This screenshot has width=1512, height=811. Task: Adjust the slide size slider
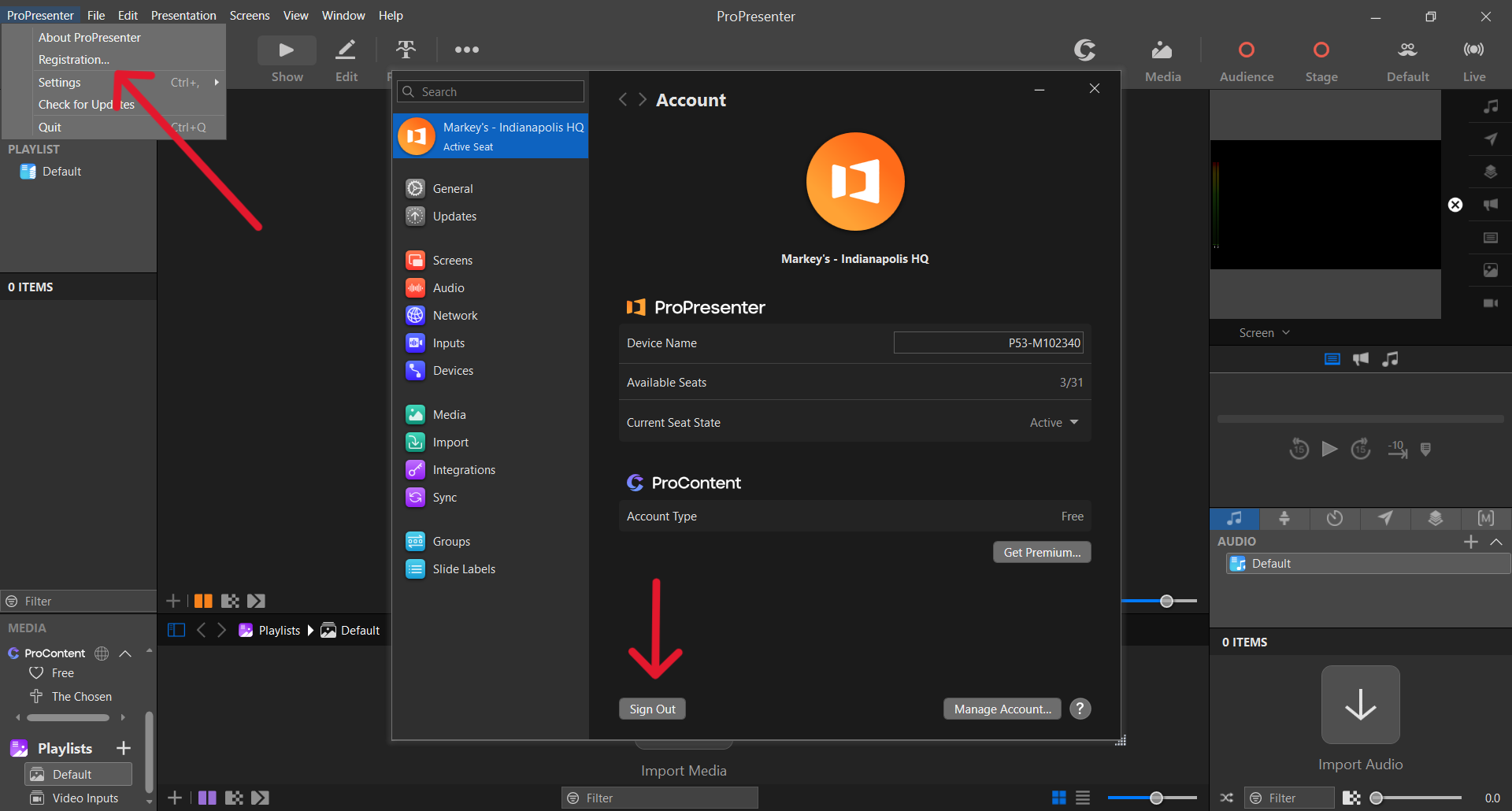[x=1159, y=601]
